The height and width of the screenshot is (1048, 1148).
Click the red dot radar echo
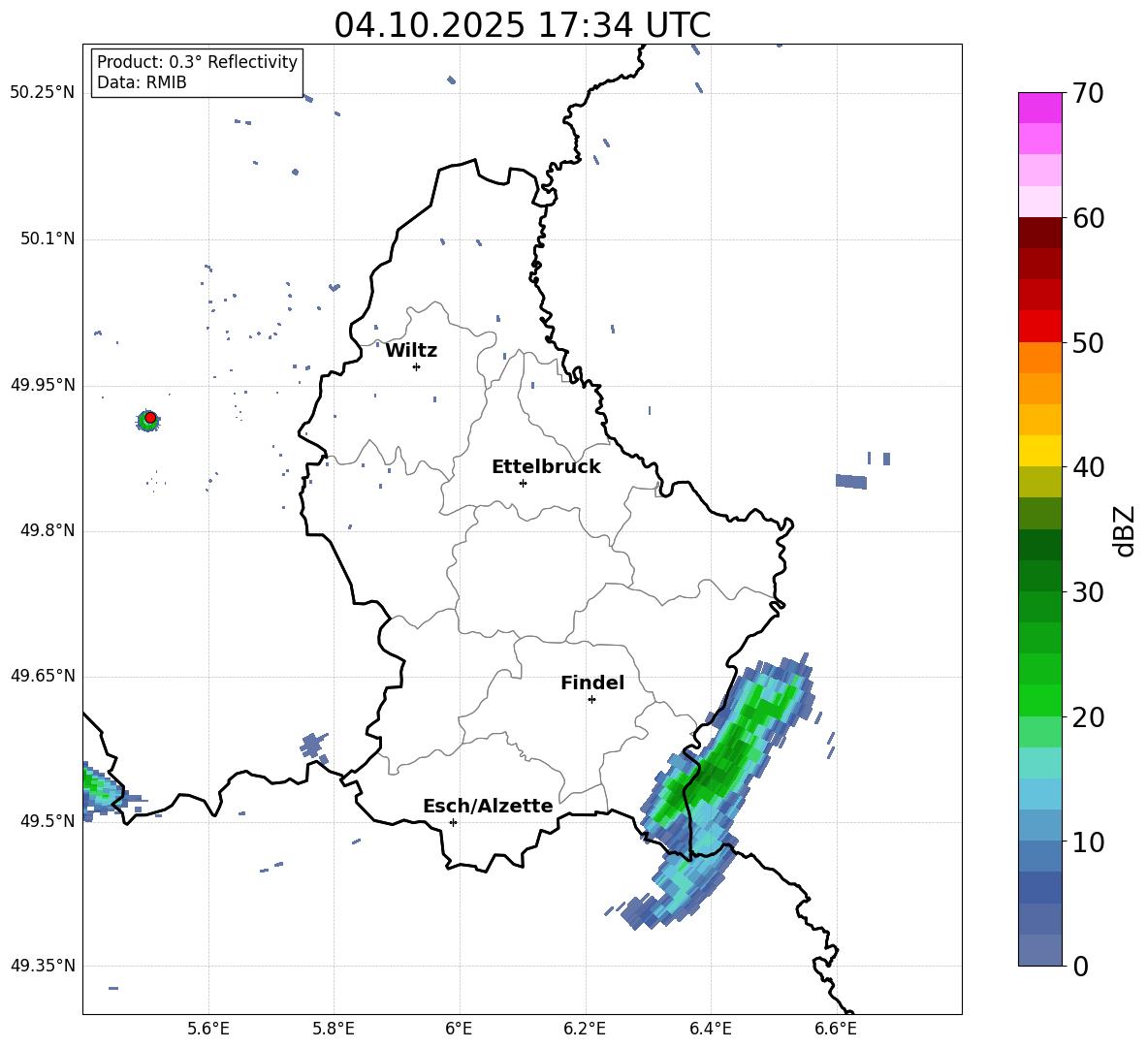(150, 418)
